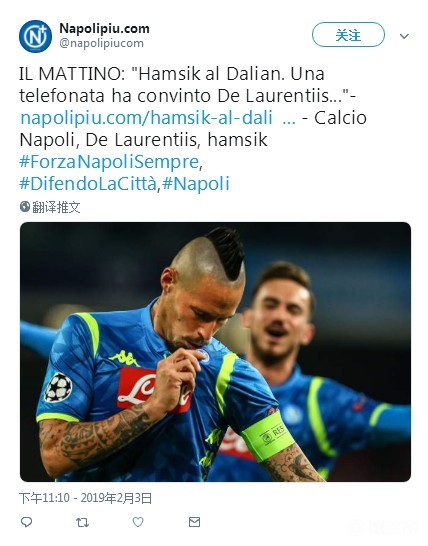Click the reply speech bubble icon
This screenshot has height=546, width=428.
click(x=26, y=522)
